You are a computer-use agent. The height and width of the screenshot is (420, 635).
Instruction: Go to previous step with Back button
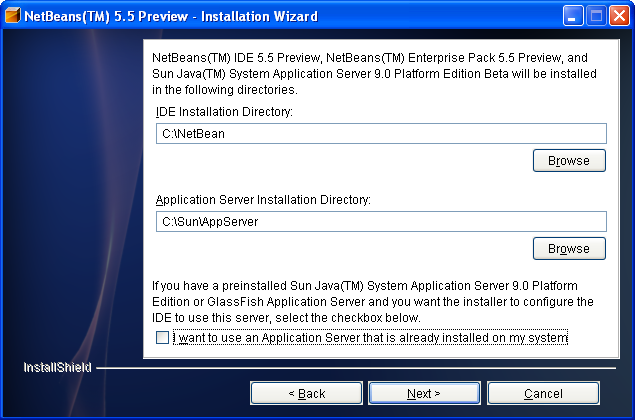point(306,393)
